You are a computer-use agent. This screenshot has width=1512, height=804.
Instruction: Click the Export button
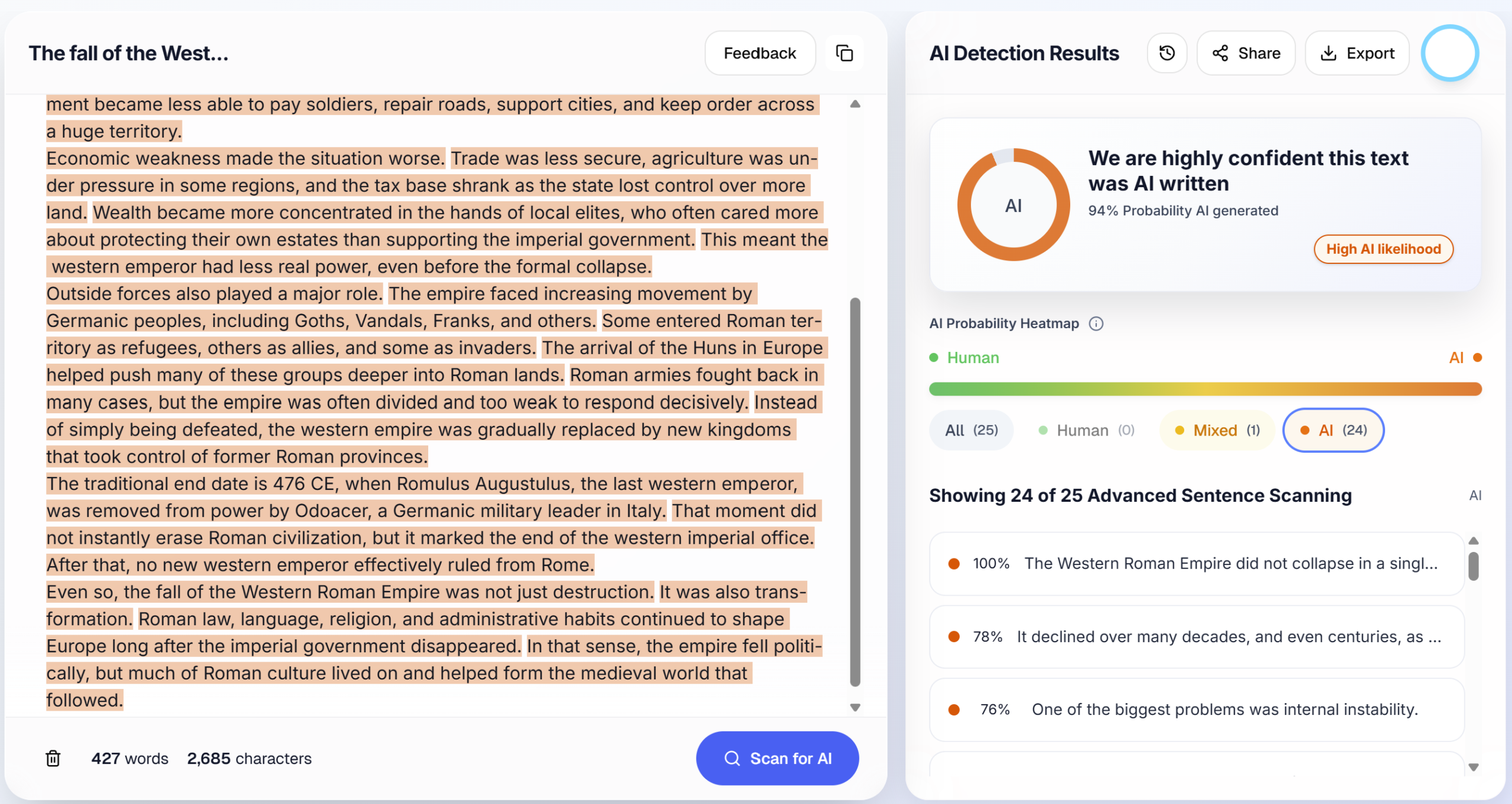click(1357, 53)
